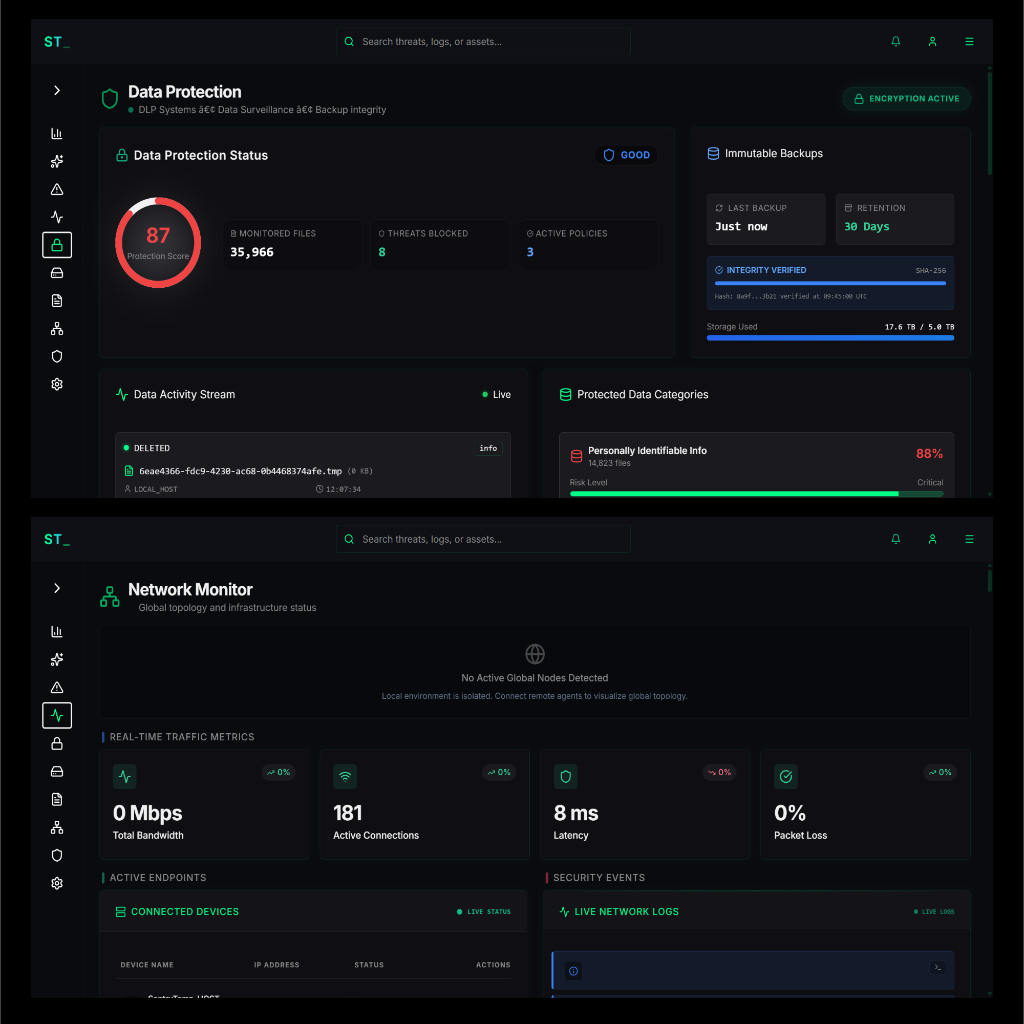Open notifications bell in Network Monitor window
The width and height of the screenshot is (1024, 1024).
tap(895, 539)
